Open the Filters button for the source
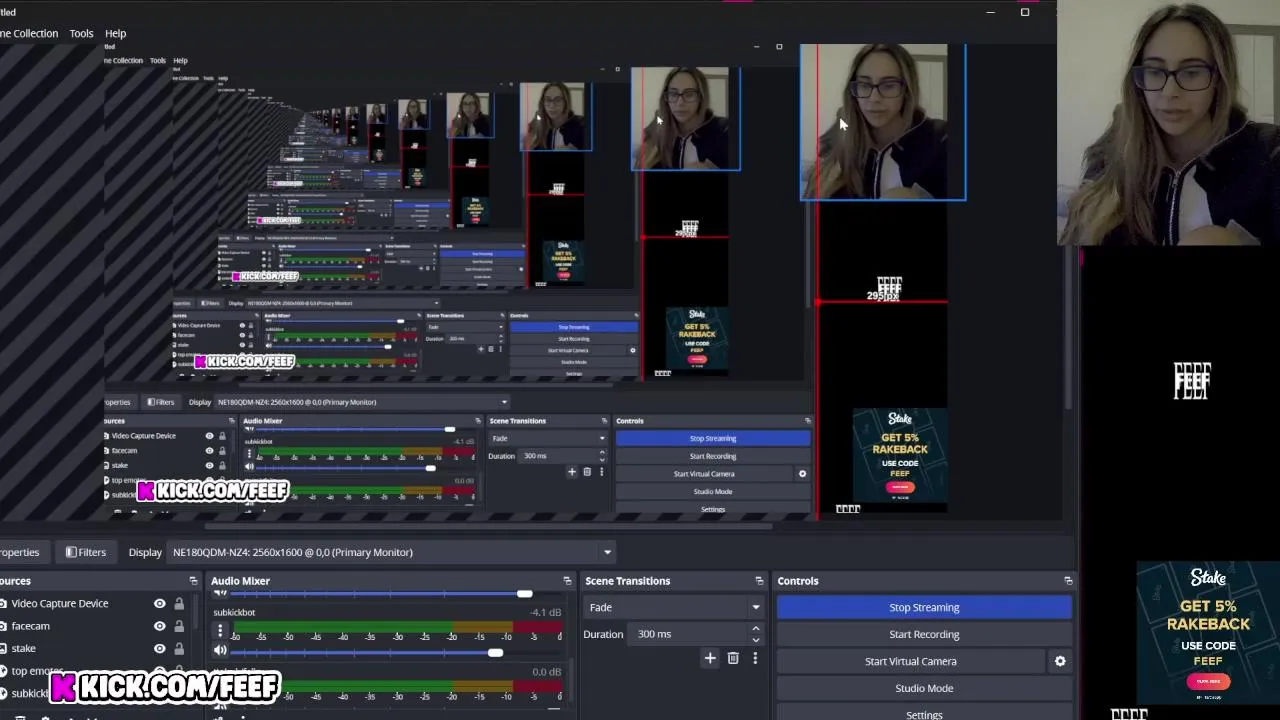The image size is (1280, 720). tap(85, 552)
